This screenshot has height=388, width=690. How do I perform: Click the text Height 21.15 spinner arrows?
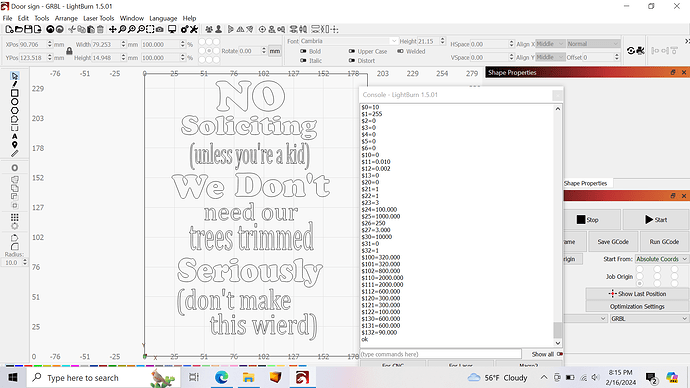[443, 41]
